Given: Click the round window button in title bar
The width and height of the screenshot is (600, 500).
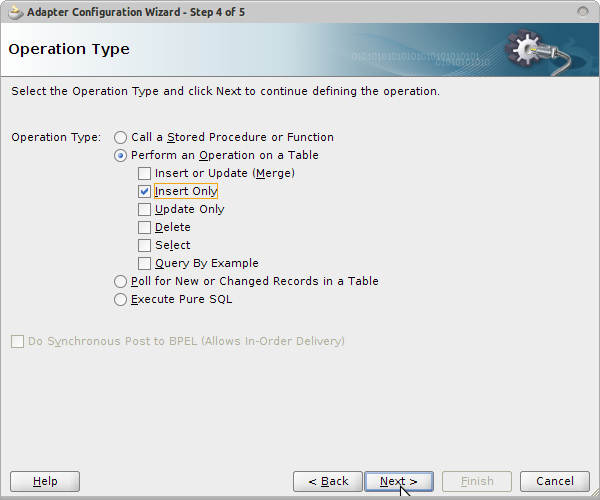Looking at the screenshot, I should 582,12.
